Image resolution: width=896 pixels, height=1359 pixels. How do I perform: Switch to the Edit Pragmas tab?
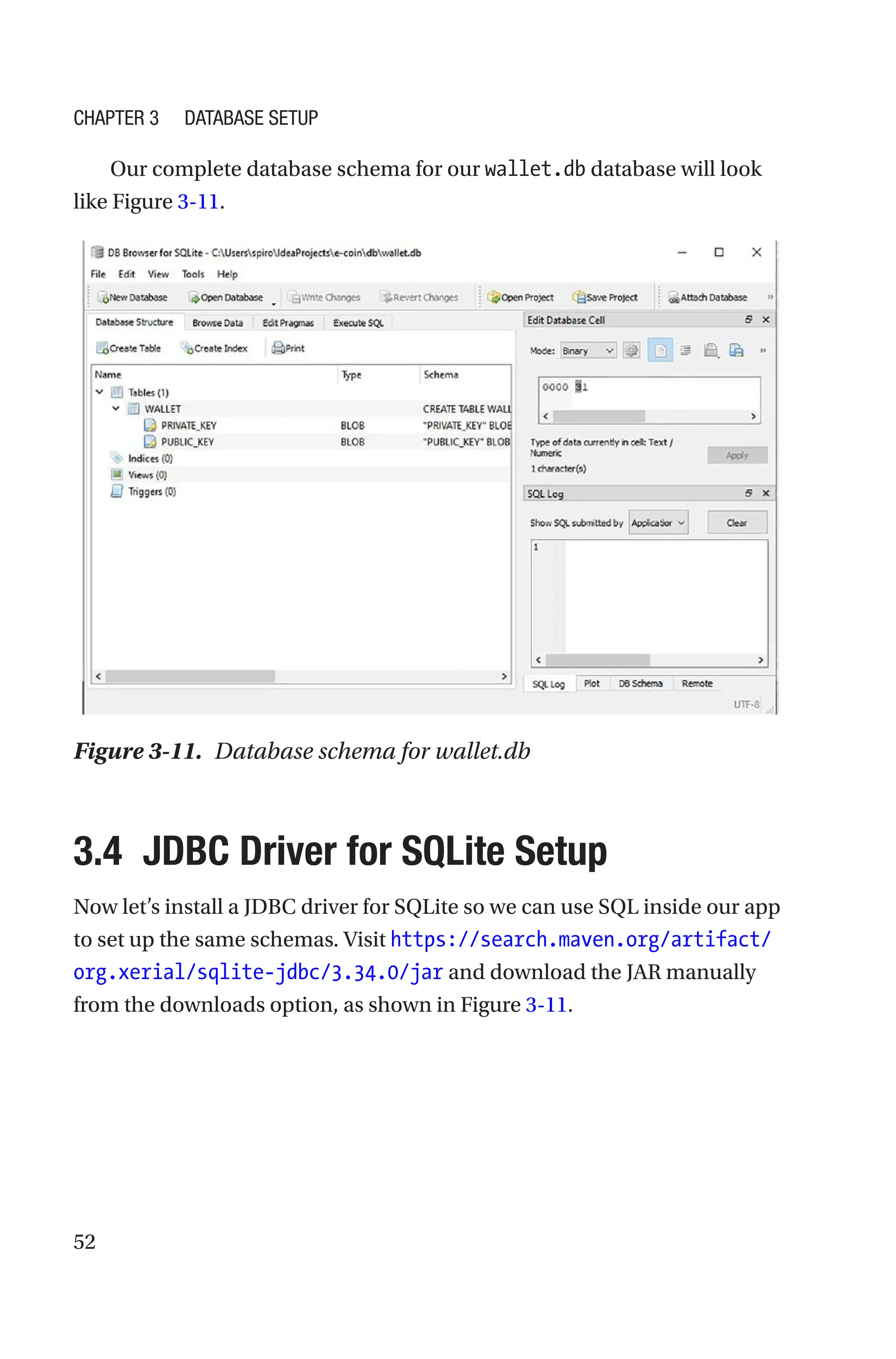[288, 323]
